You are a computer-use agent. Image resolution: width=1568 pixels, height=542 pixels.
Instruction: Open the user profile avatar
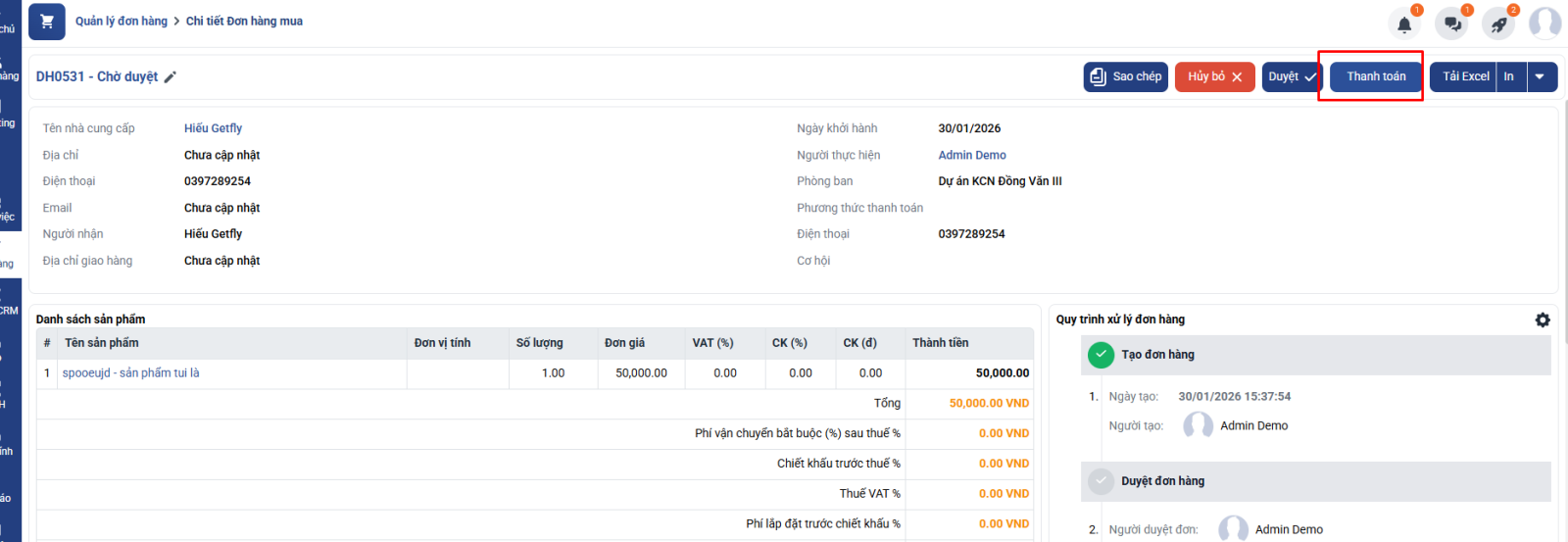1544,23
